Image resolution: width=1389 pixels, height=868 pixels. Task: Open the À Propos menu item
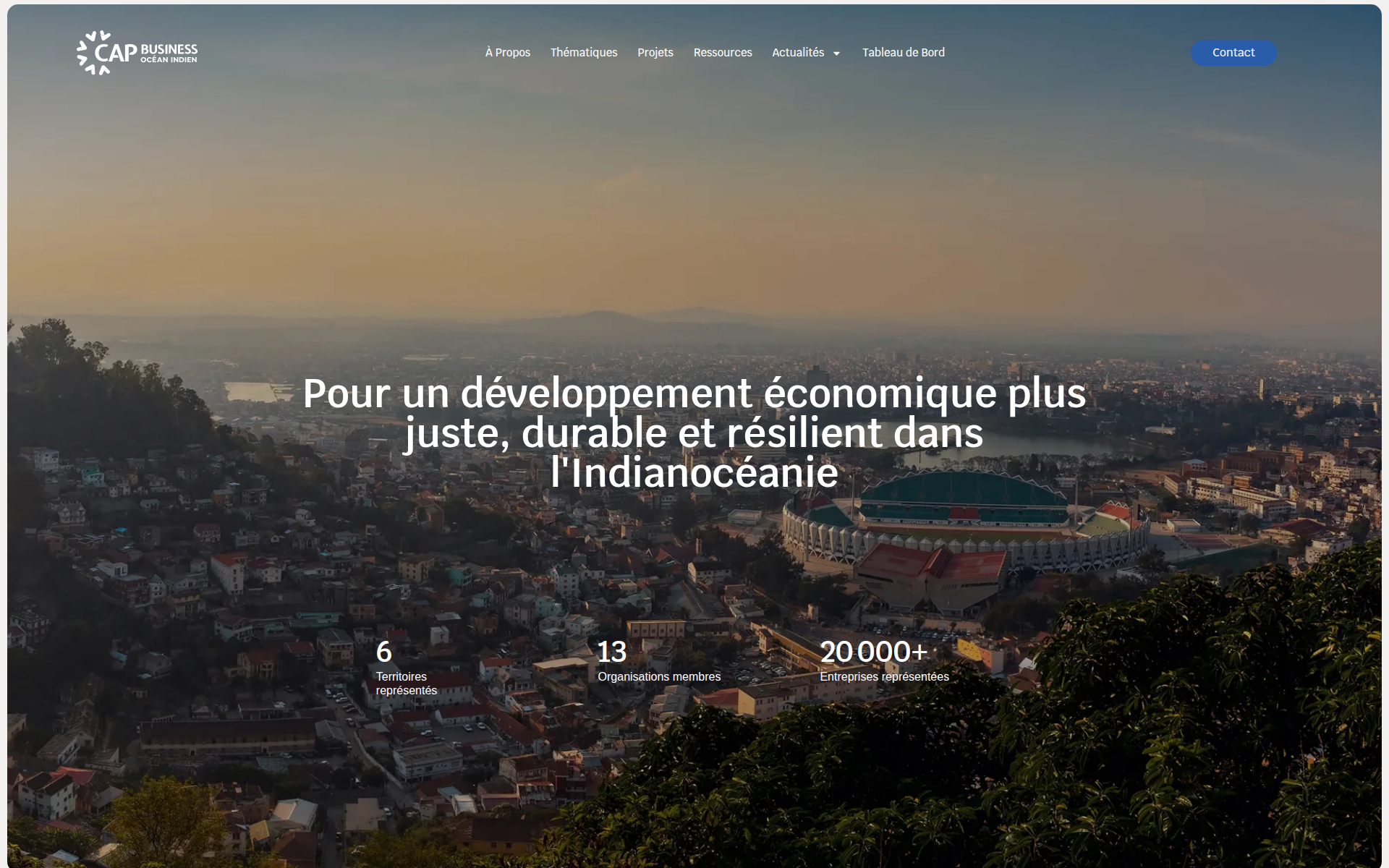pos(508,53)
